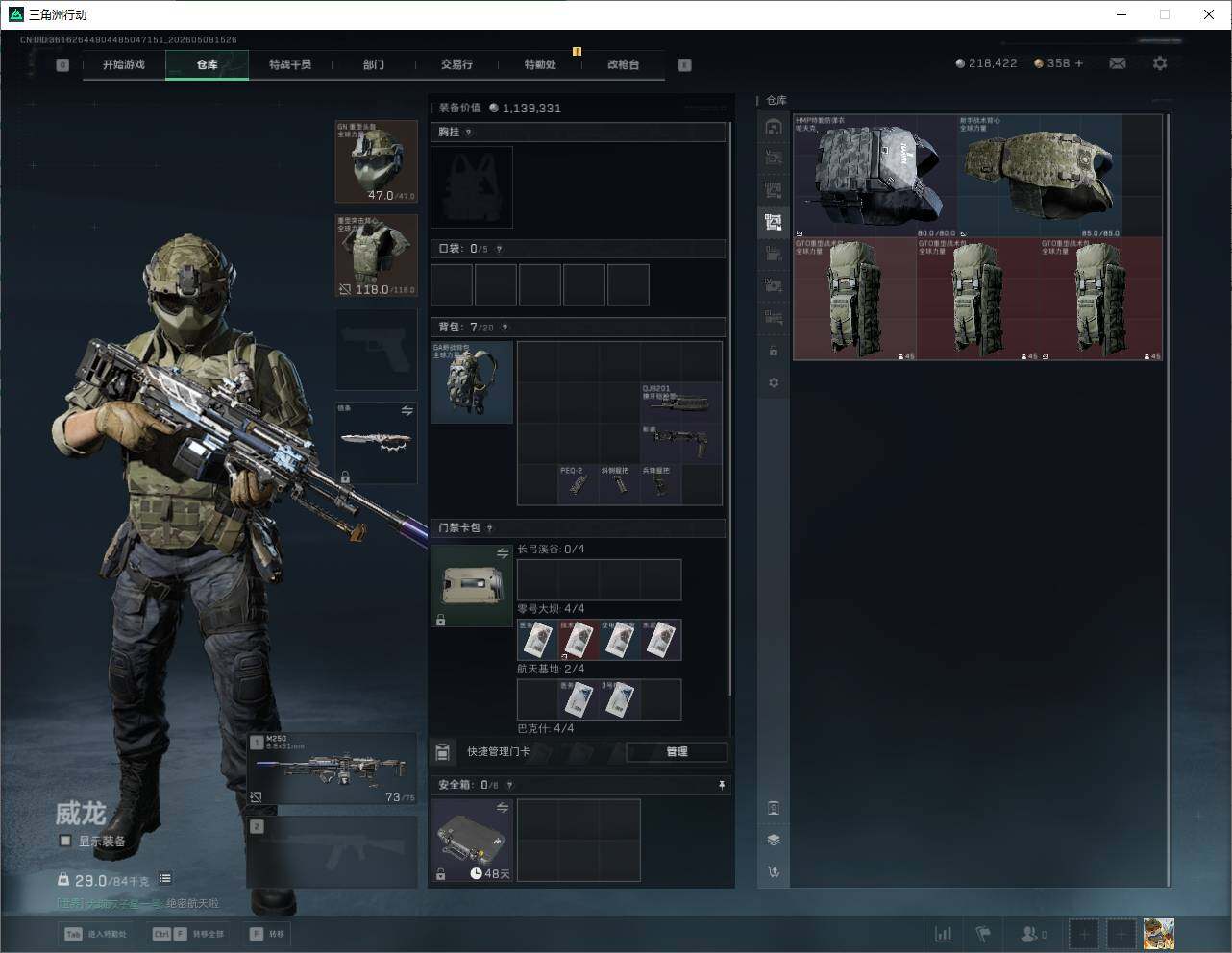Toggle the pin icon on the 安全箱 header
Viewport: 1232px width, 953px height.
tap(721, 785)
